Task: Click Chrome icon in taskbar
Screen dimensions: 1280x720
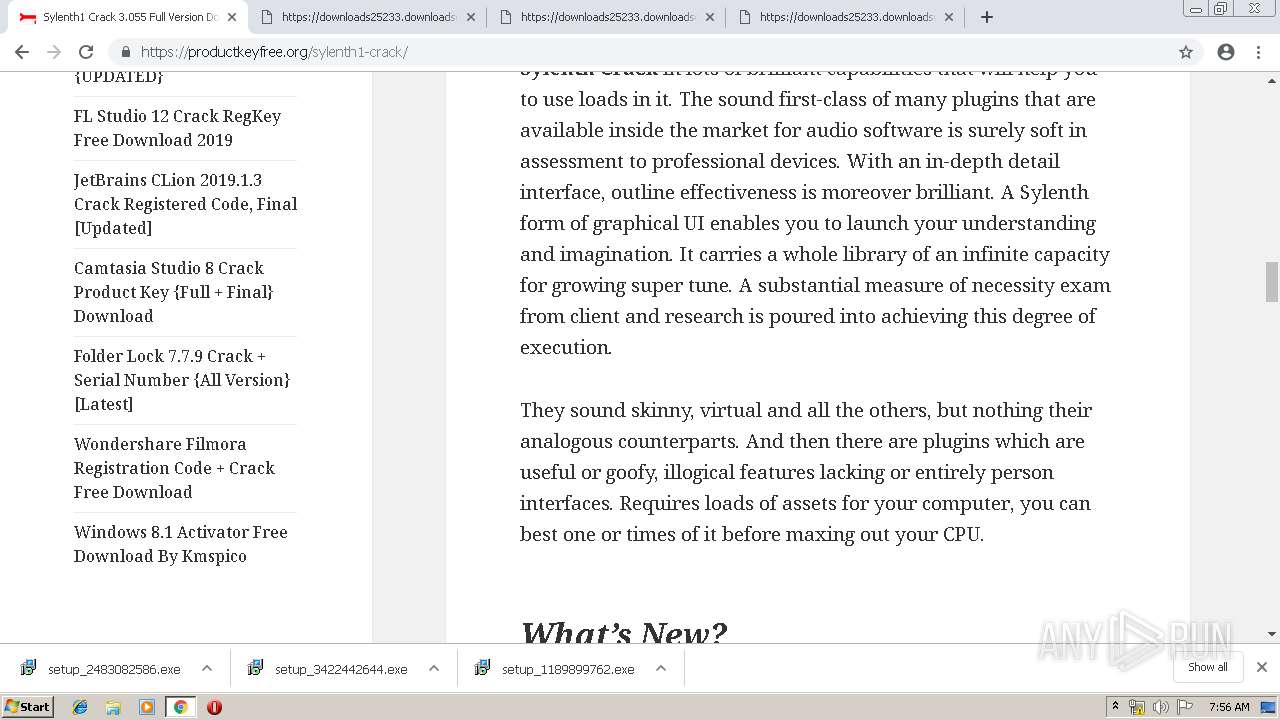Action: pyautogui.click(x=180, y=707)
